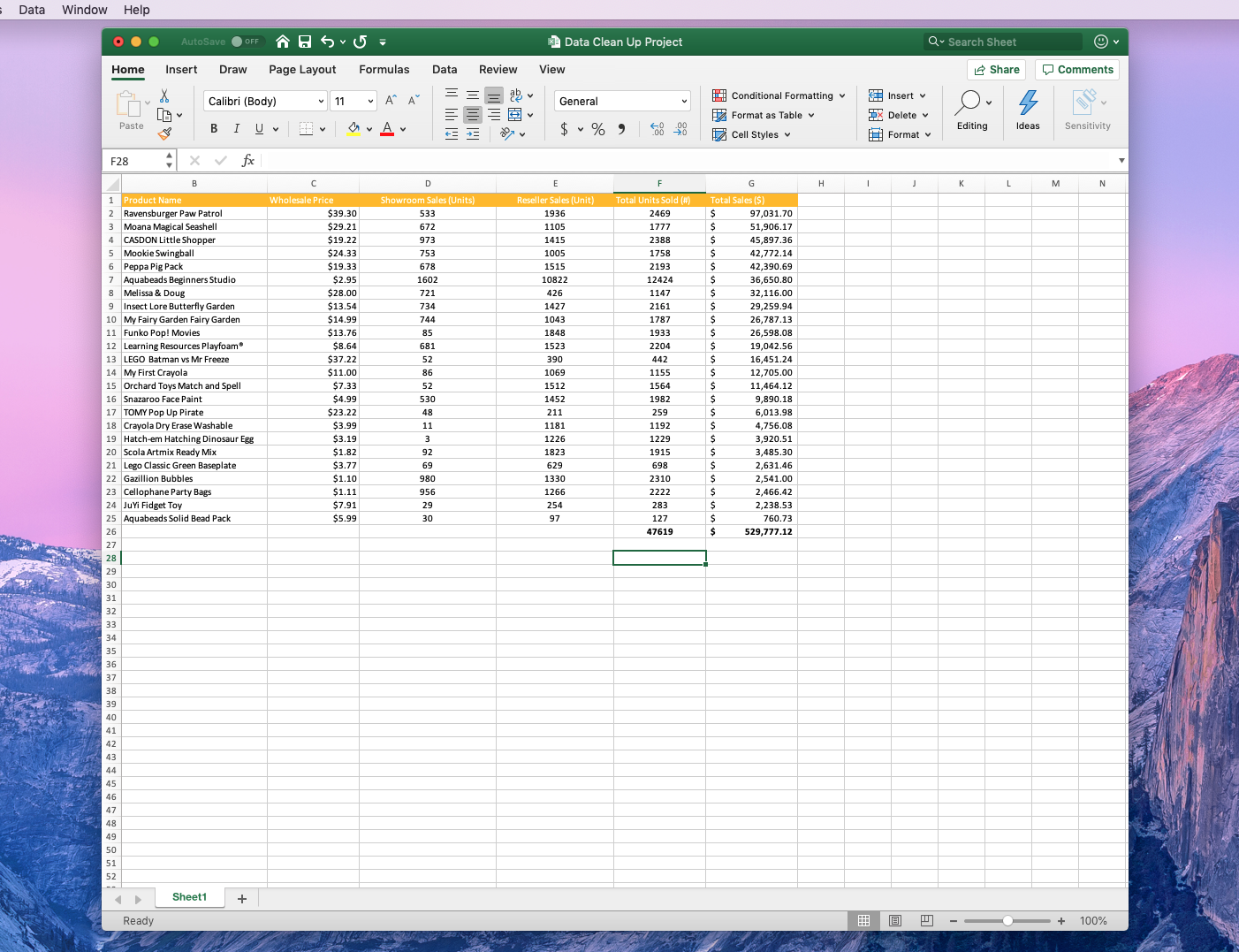The width and height of the screenshot is (1239, 952).
Task: Go to the Insert ribbon tab
Action: [181, 70]
